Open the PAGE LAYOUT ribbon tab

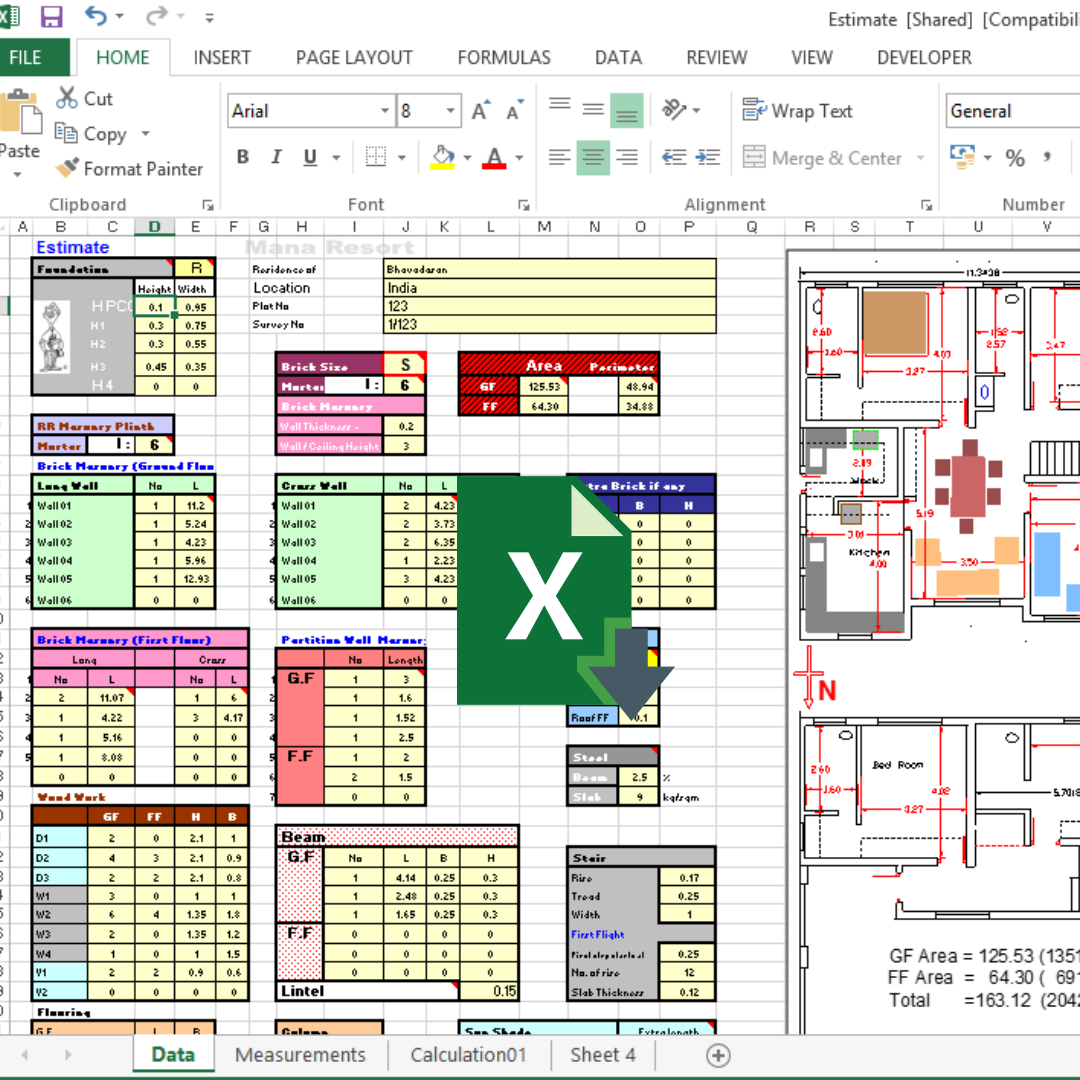[354, 58]
